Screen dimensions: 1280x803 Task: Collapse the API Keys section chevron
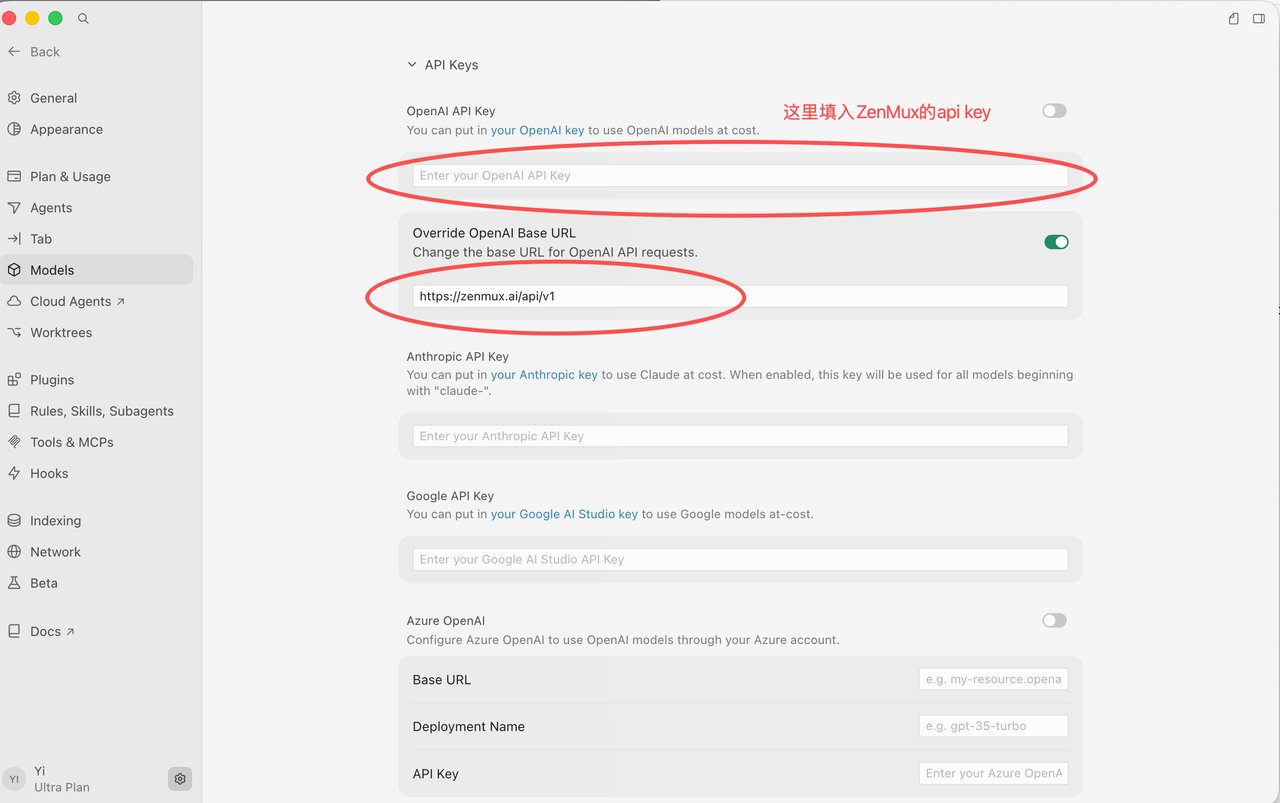click(412, 65)
